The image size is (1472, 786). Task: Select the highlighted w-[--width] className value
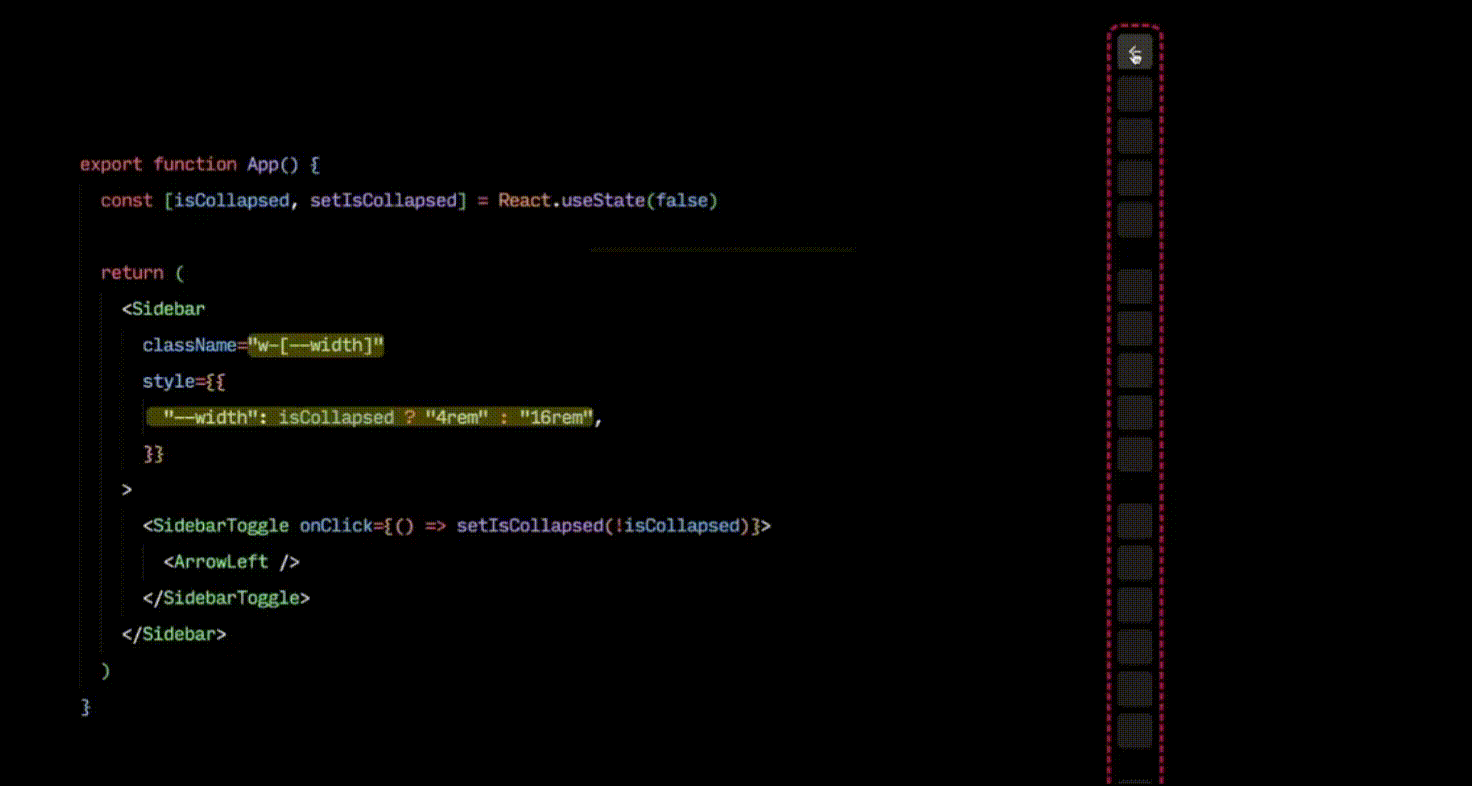(x=316, y=345)
